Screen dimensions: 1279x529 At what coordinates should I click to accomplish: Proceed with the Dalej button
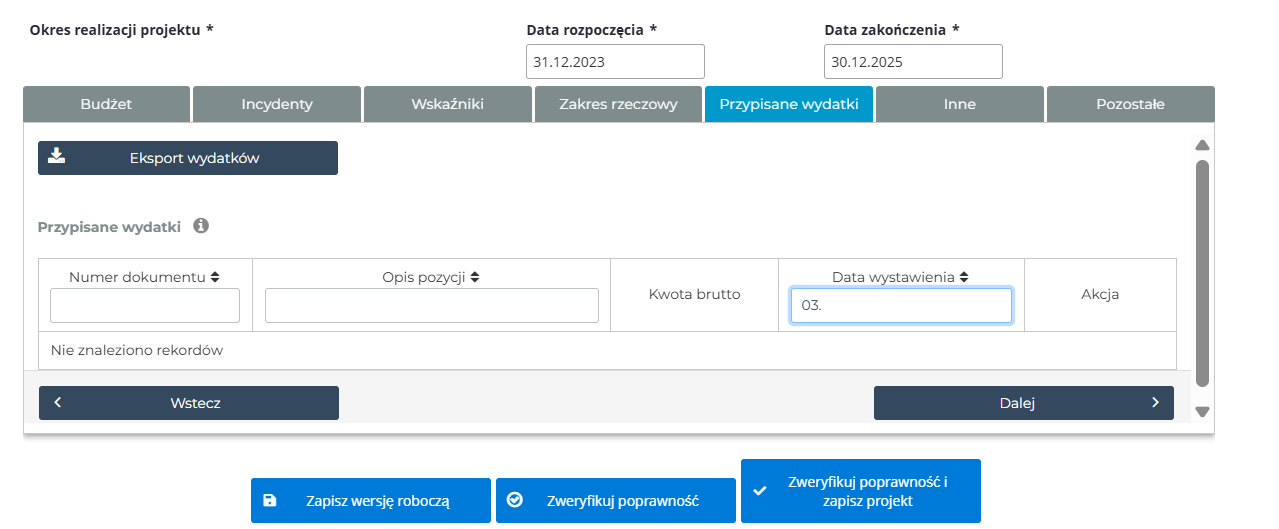point(1023,403)
